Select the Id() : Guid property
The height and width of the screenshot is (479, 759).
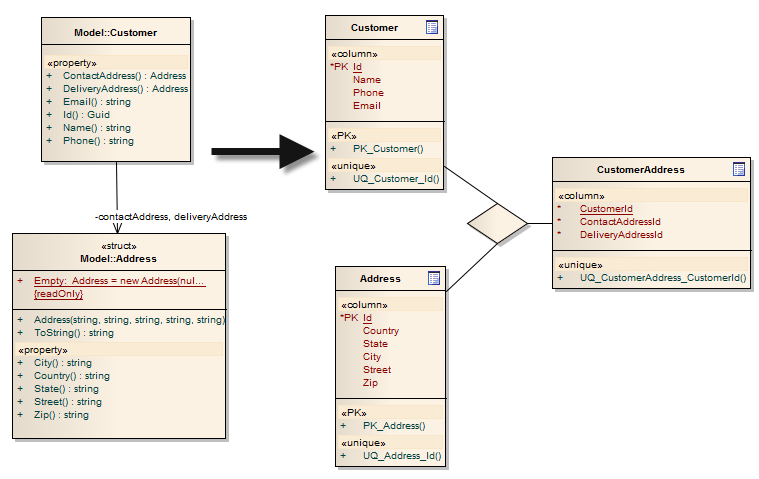coord(86,115)
